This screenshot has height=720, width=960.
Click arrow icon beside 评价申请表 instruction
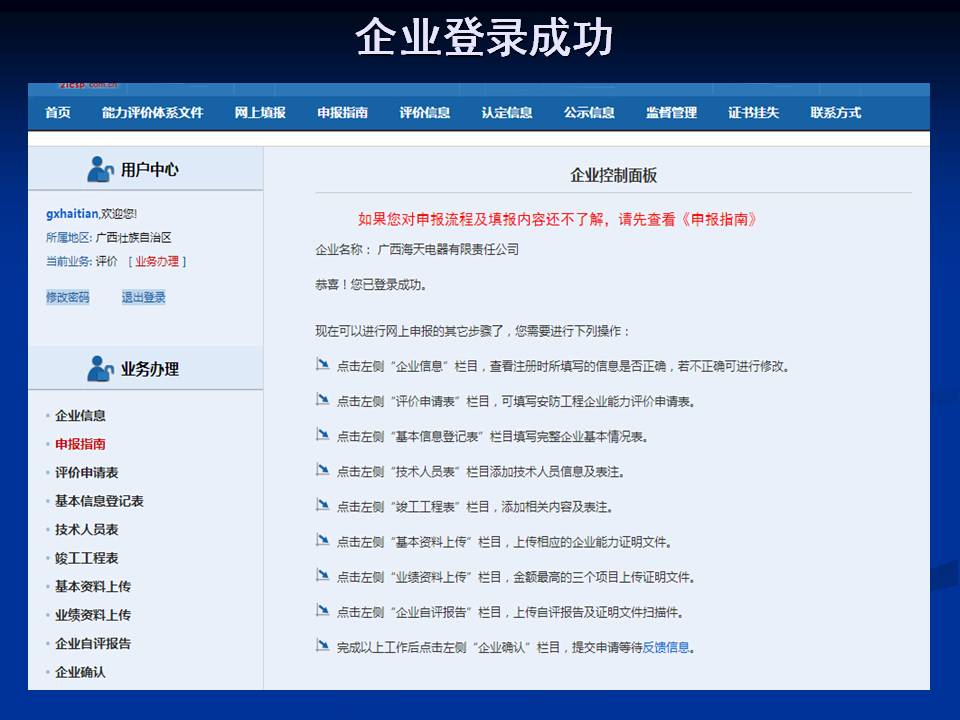[x=322, y=400]
